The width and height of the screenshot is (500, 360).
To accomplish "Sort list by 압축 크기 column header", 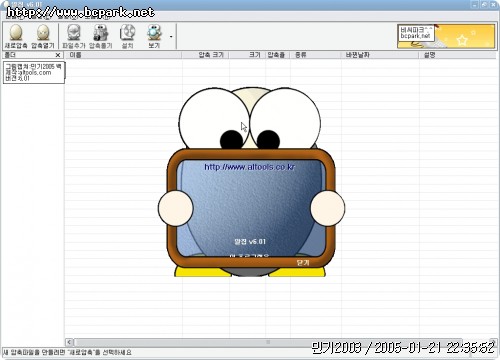I will 205,55.
